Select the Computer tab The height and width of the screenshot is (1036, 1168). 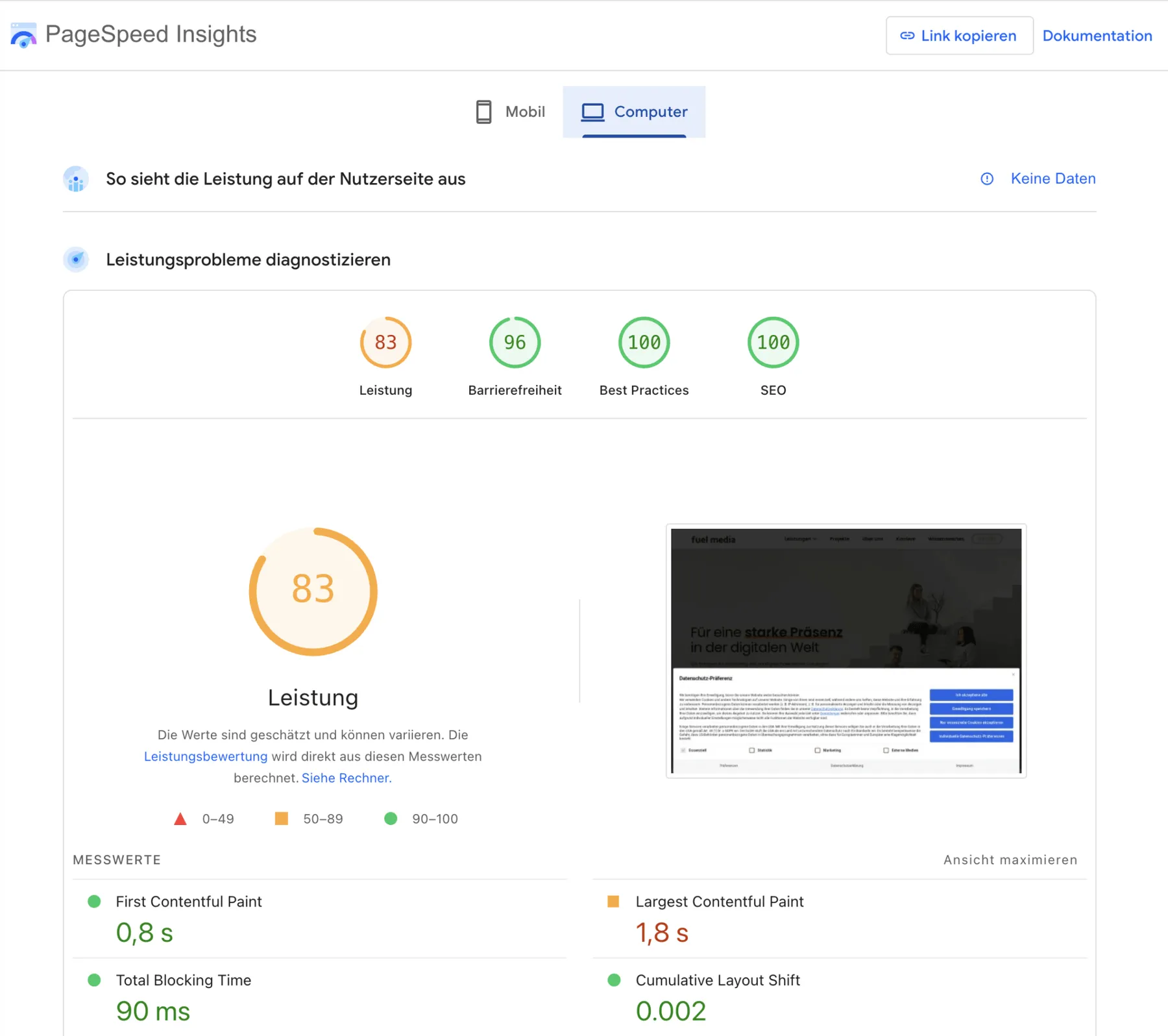(x=634, y=112)
